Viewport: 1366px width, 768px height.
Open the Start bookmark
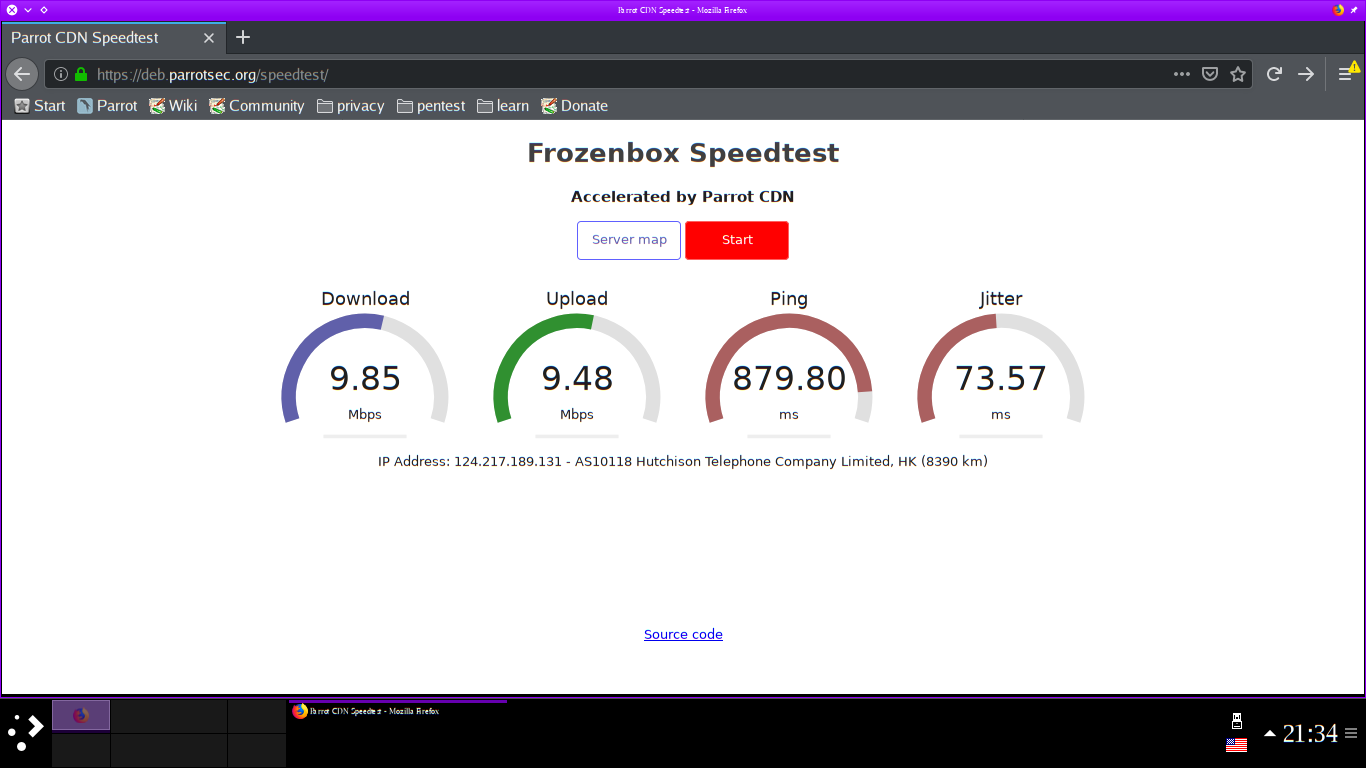click(40, 106)
